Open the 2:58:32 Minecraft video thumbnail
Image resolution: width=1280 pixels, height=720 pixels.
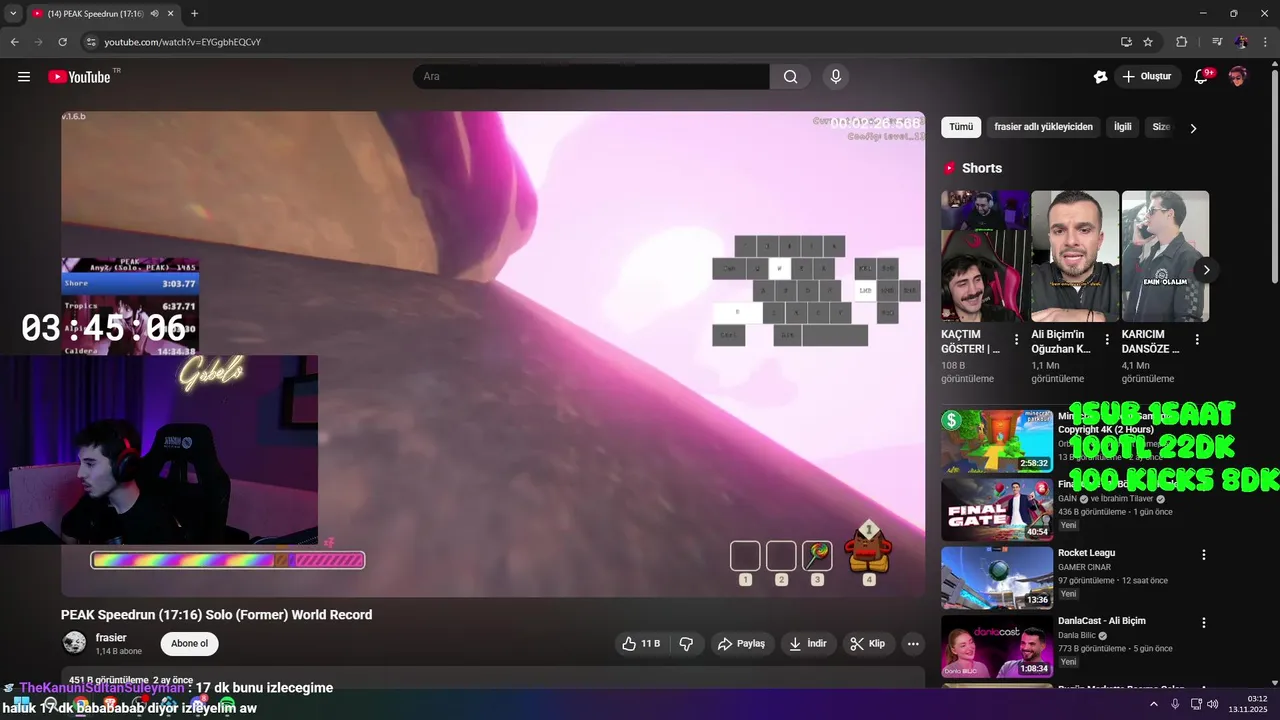point(996,441)
